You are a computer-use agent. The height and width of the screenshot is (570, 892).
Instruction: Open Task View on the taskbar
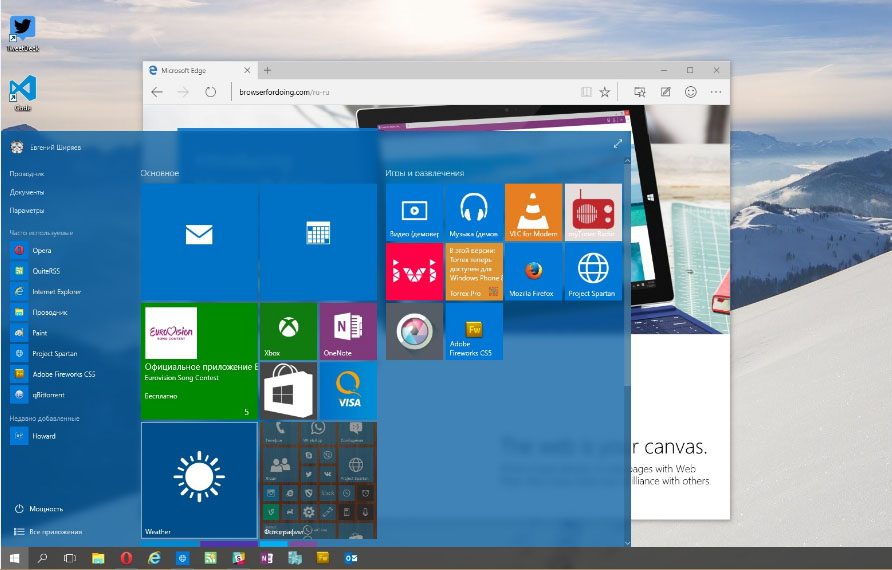pyautogui.click(x=69, y=558)
